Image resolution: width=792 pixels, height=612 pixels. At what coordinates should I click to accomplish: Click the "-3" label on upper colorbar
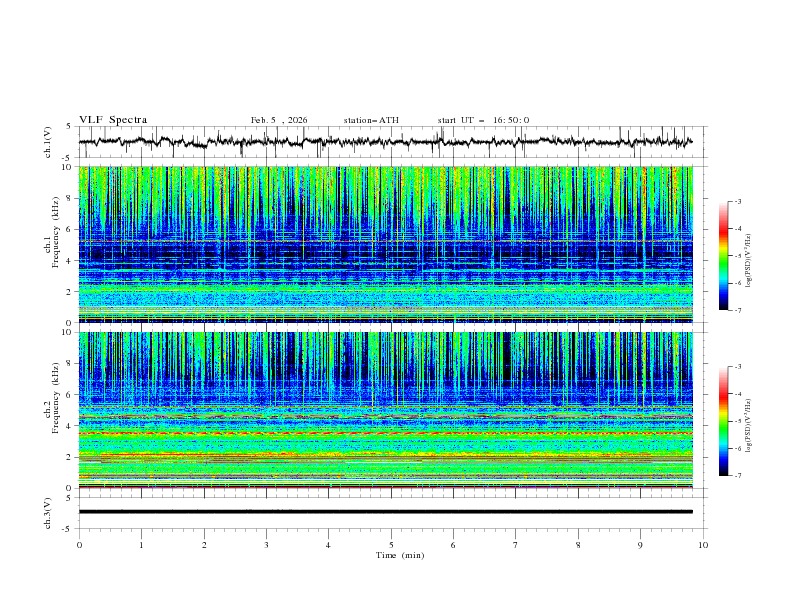point(737,201)
